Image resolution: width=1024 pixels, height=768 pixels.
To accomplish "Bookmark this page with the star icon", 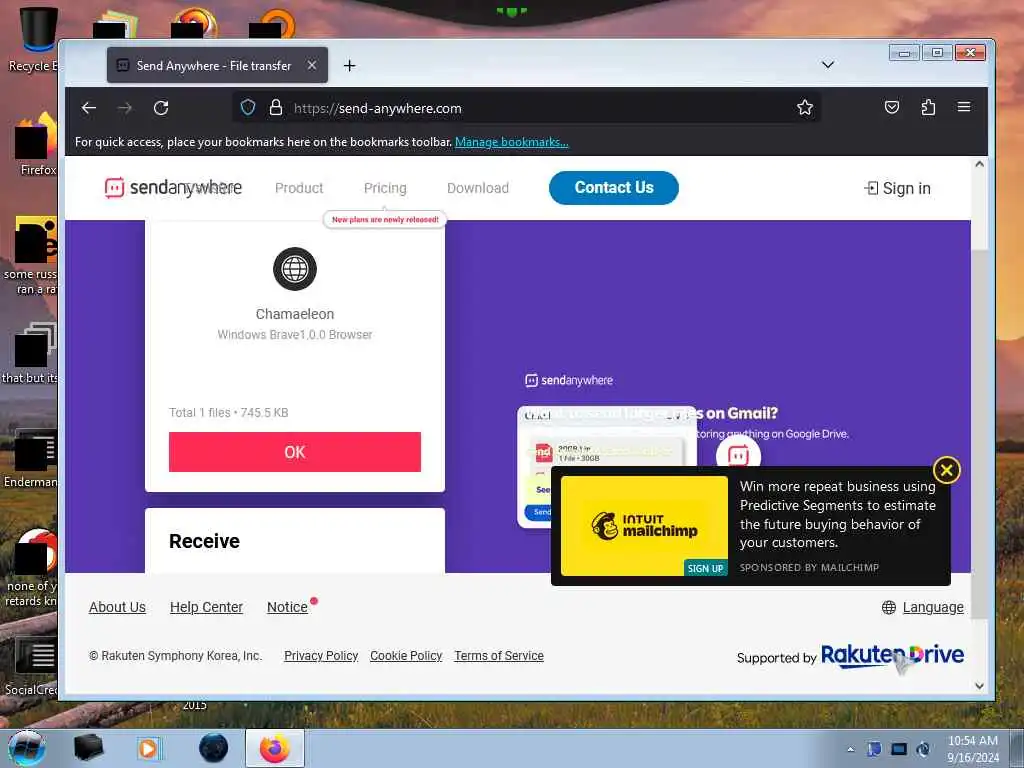I will coord(805,107).
